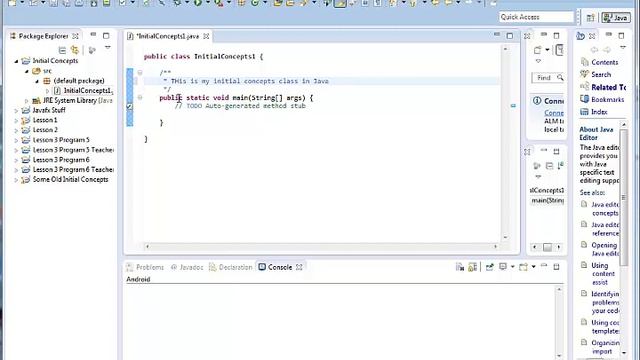This screenshot has width=640, height=360.
Task: Open the Javadoc tab
Action: pos(187,267)
